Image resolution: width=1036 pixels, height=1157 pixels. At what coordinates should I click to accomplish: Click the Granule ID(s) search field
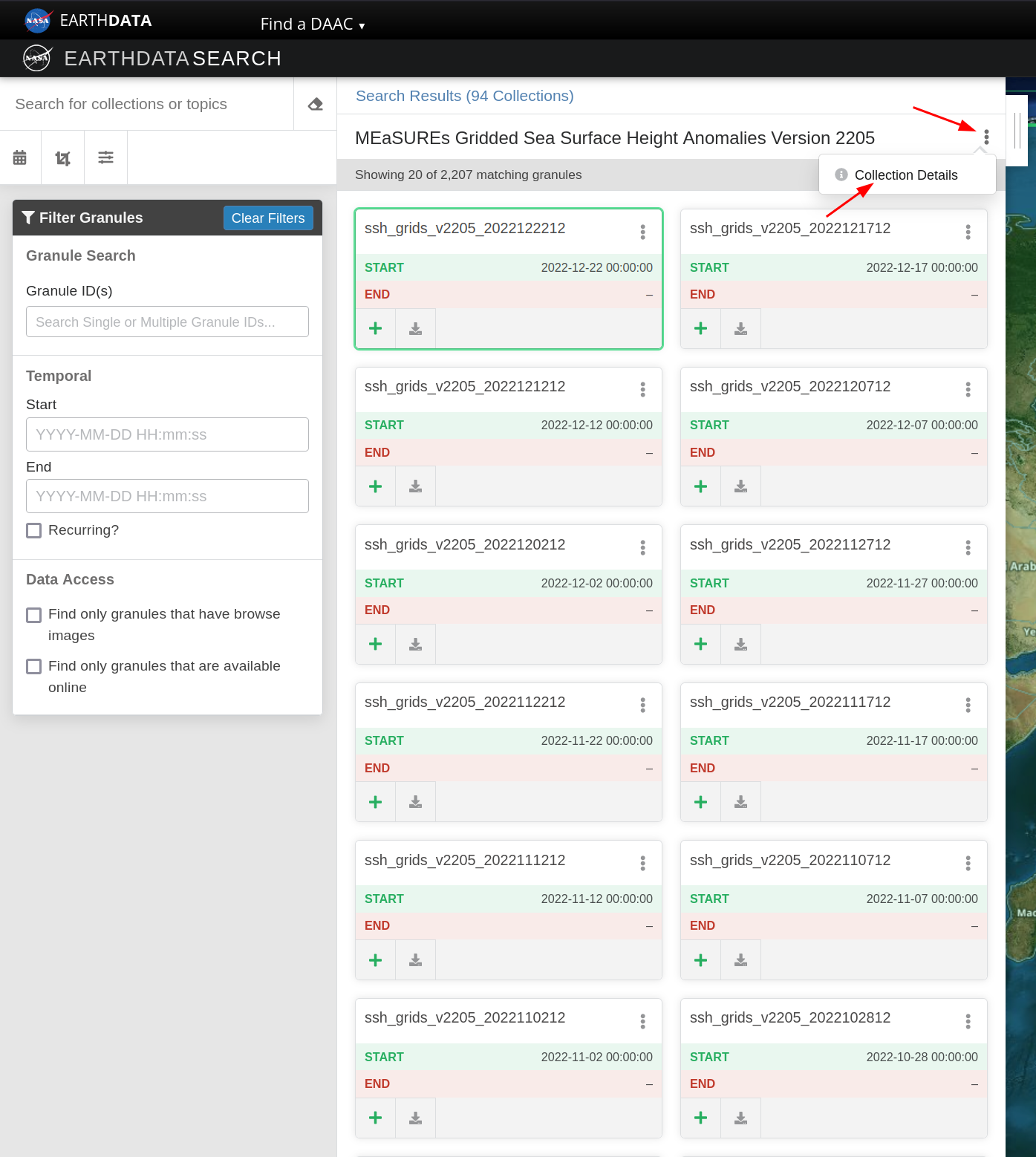167,322
